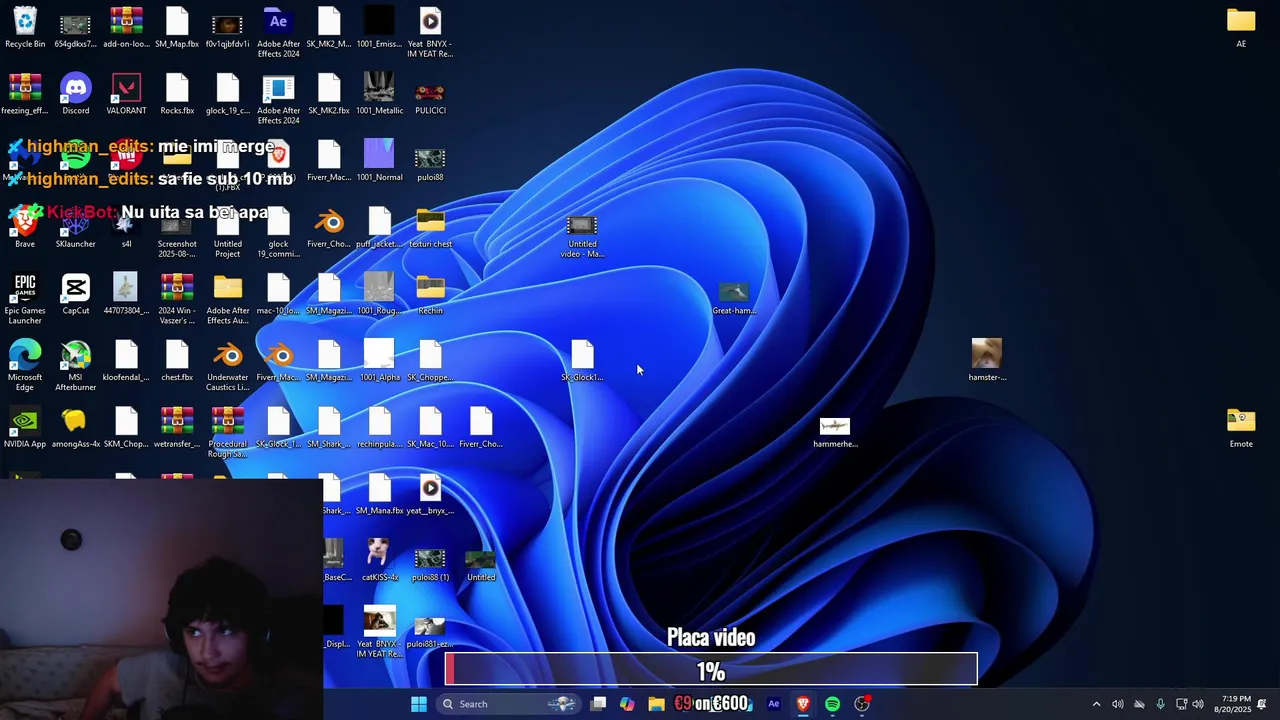Select the texturi chest folder
The image size is (1280, 720).
430,228
